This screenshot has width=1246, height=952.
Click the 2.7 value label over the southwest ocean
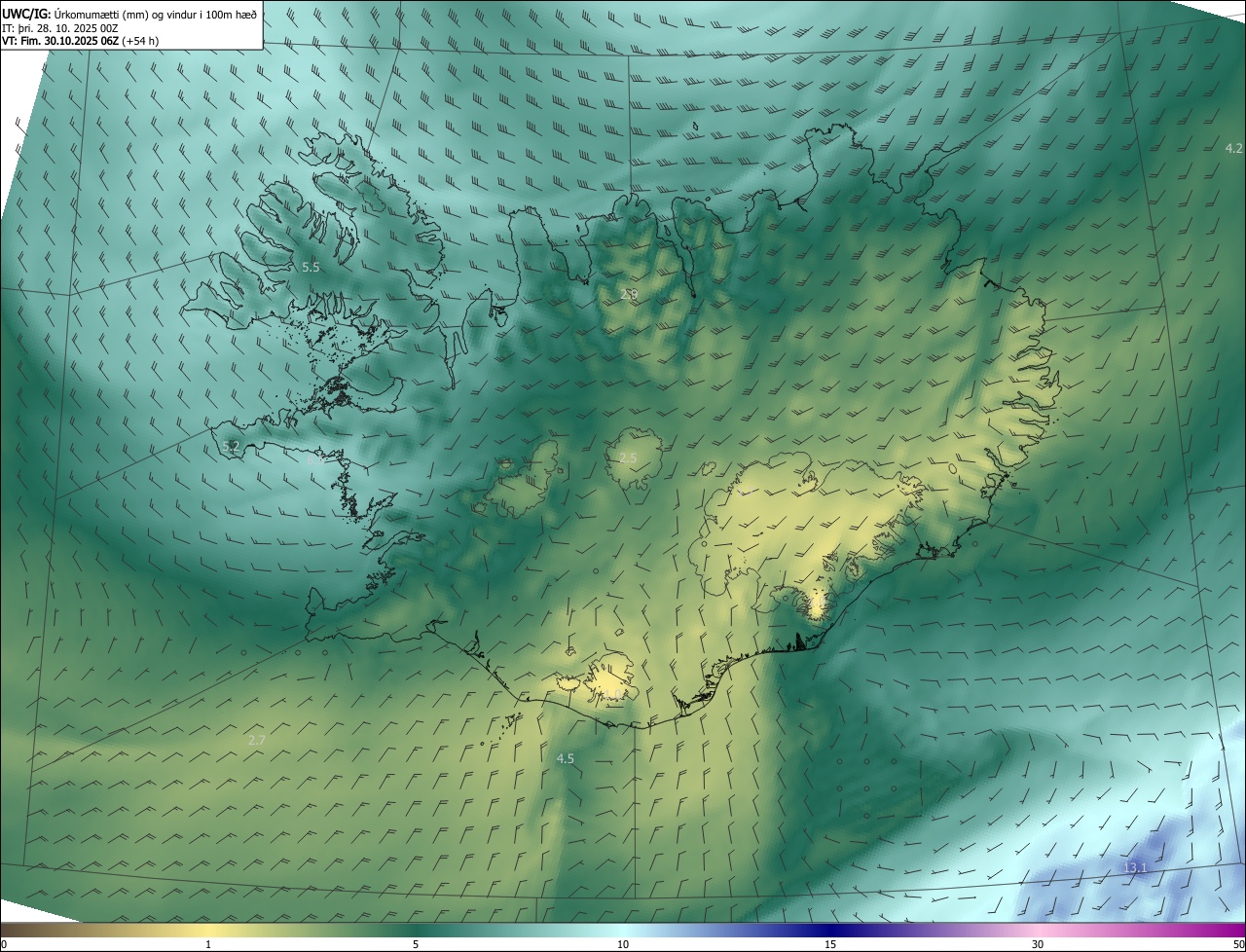click(x=257, y=740)
